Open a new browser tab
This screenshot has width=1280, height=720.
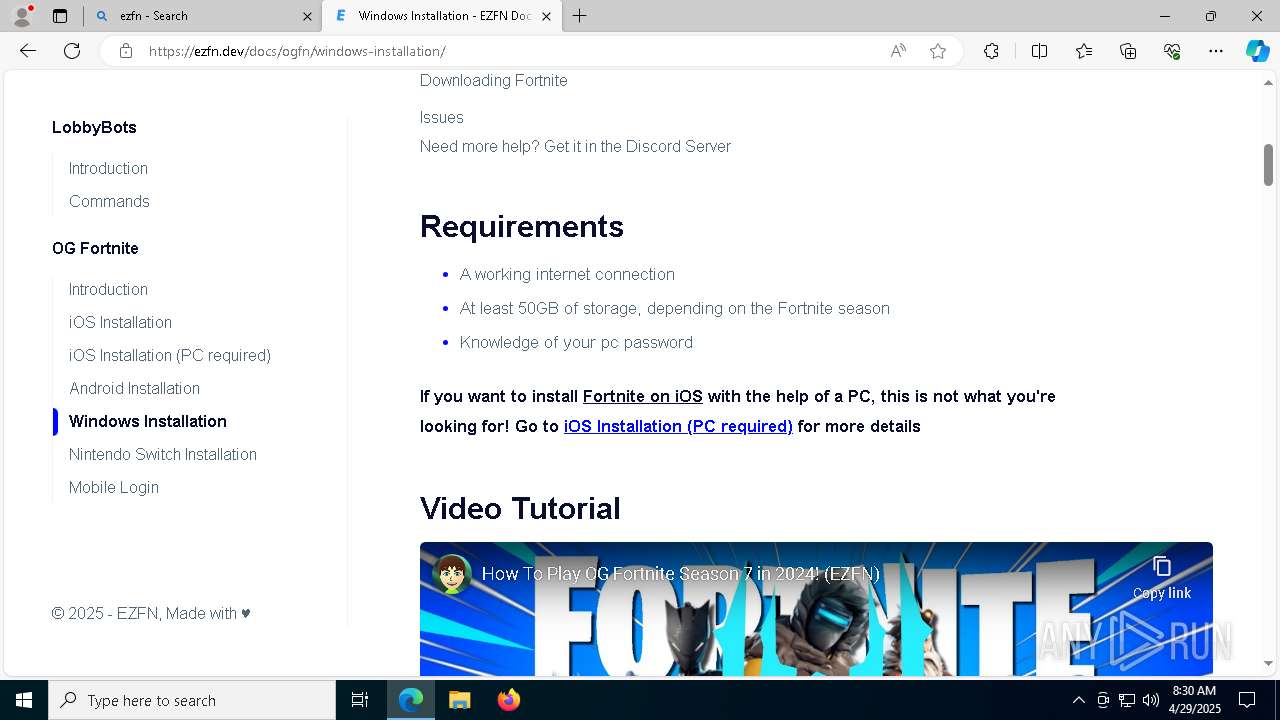click(x=580, y=16)
